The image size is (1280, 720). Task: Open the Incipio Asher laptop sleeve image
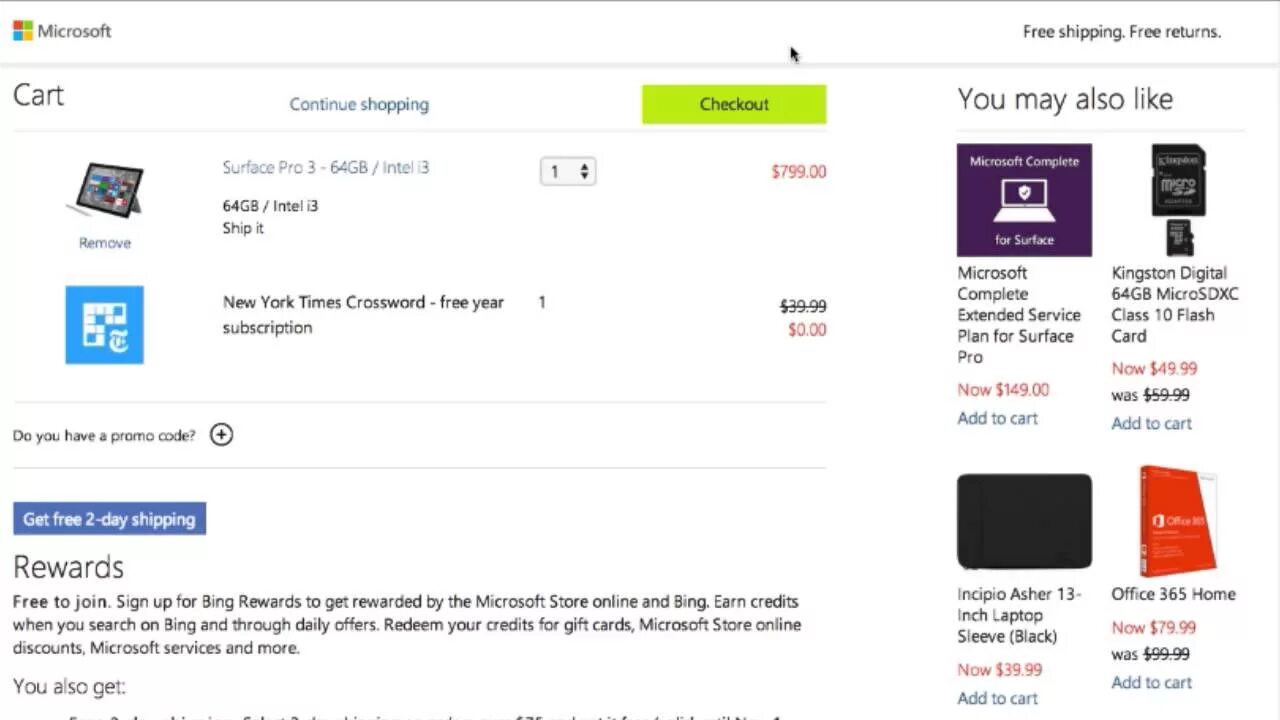(x=1024, y=521)
